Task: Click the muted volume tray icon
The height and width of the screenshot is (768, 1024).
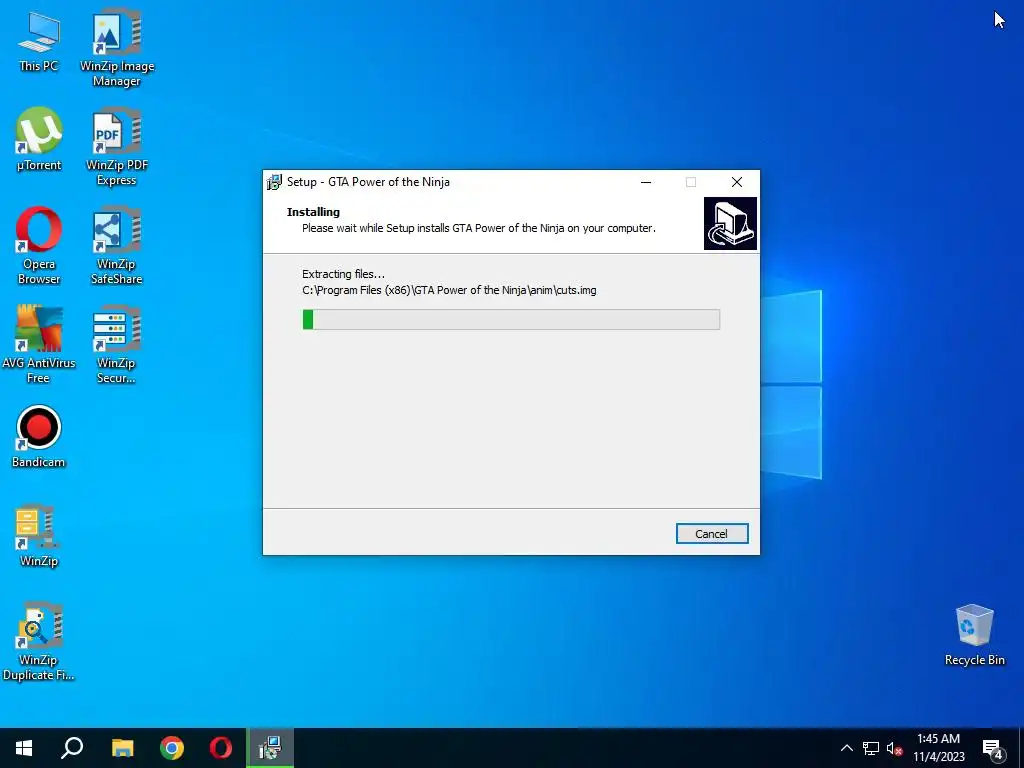Action: click(x=894, y=748)
